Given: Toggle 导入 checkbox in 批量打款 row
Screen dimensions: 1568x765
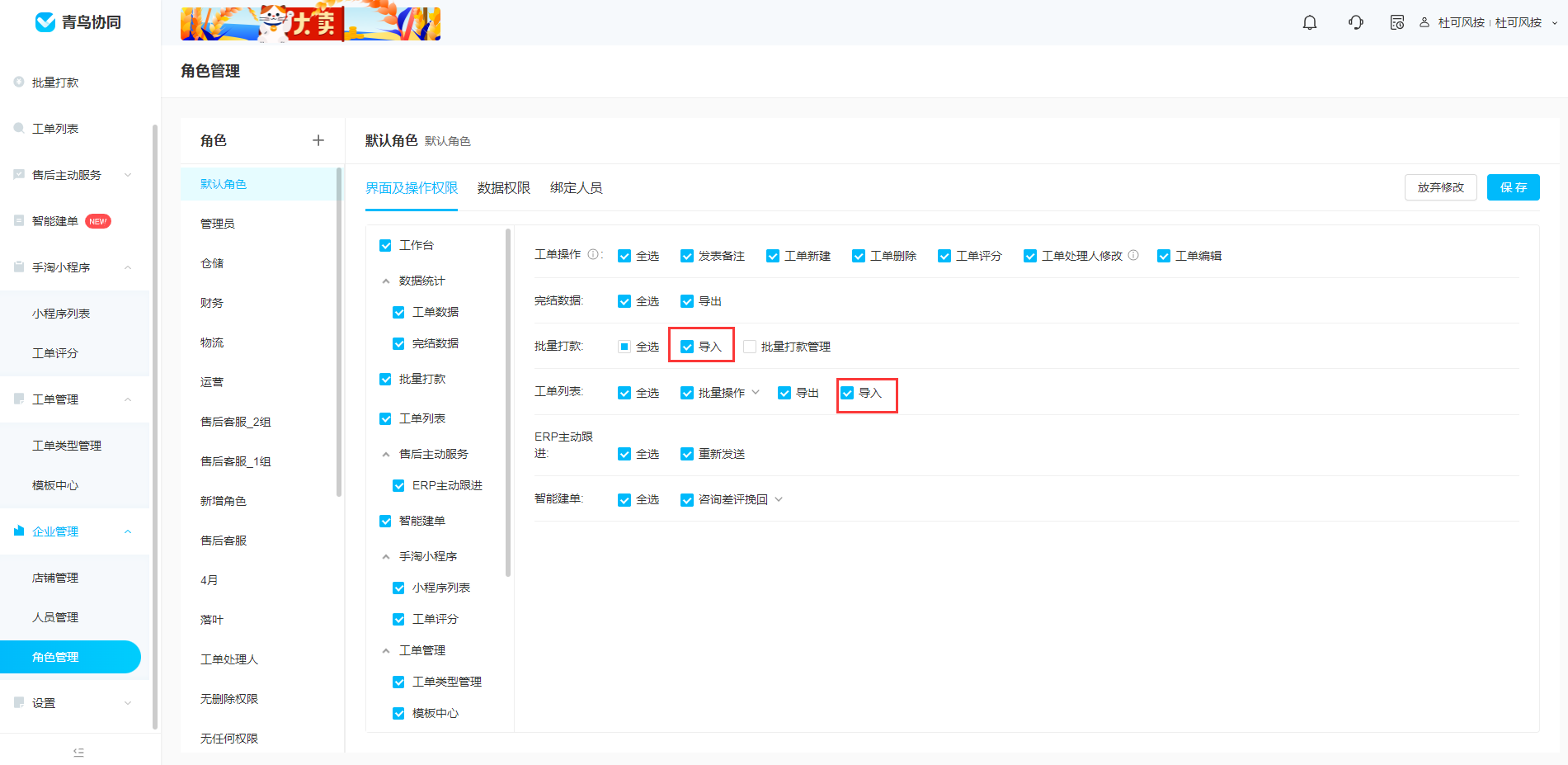Looking at the screenshot, I should click(x=687, y=347).
